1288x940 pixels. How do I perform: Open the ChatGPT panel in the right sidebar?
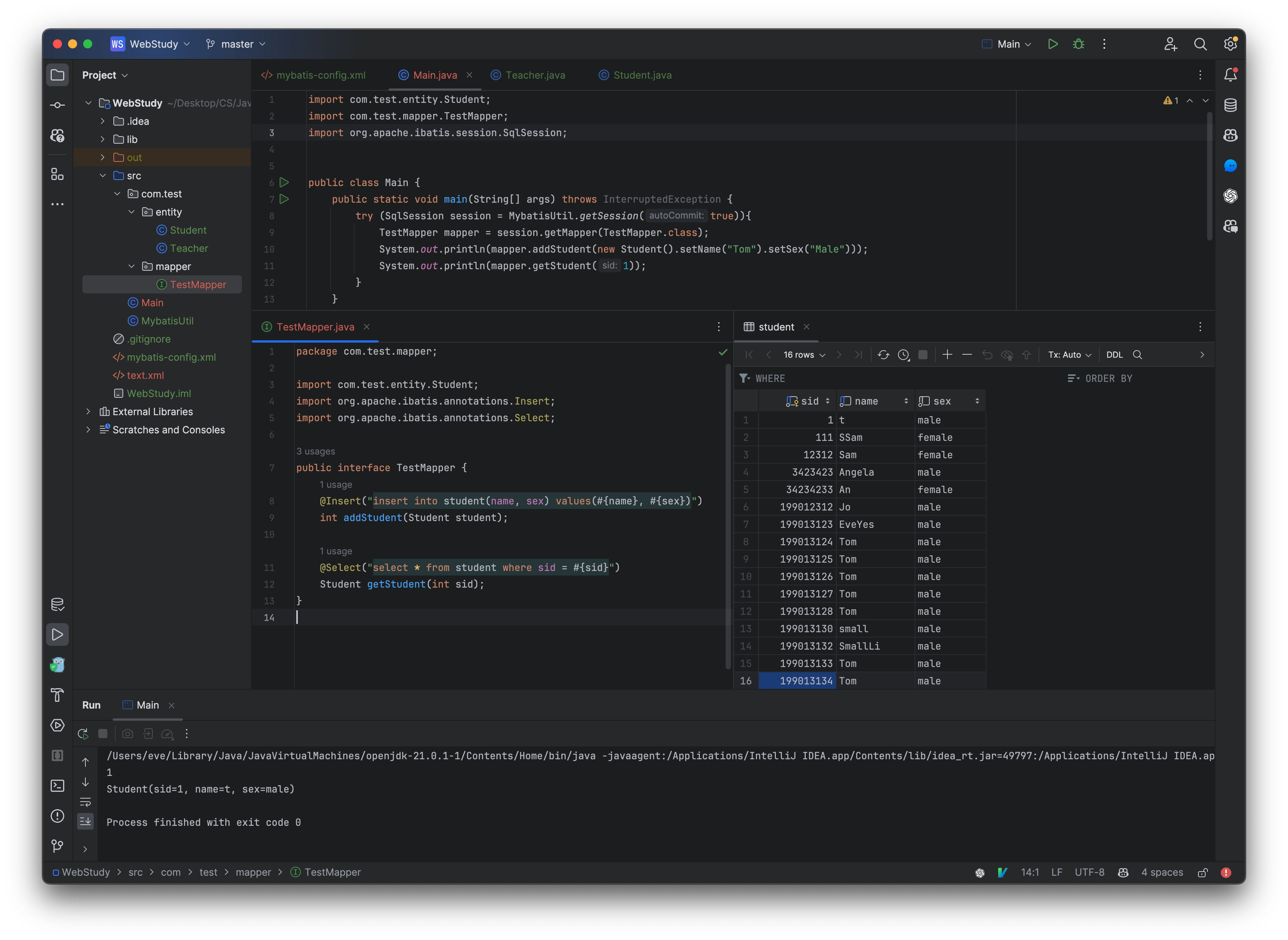pos(1231,196)
